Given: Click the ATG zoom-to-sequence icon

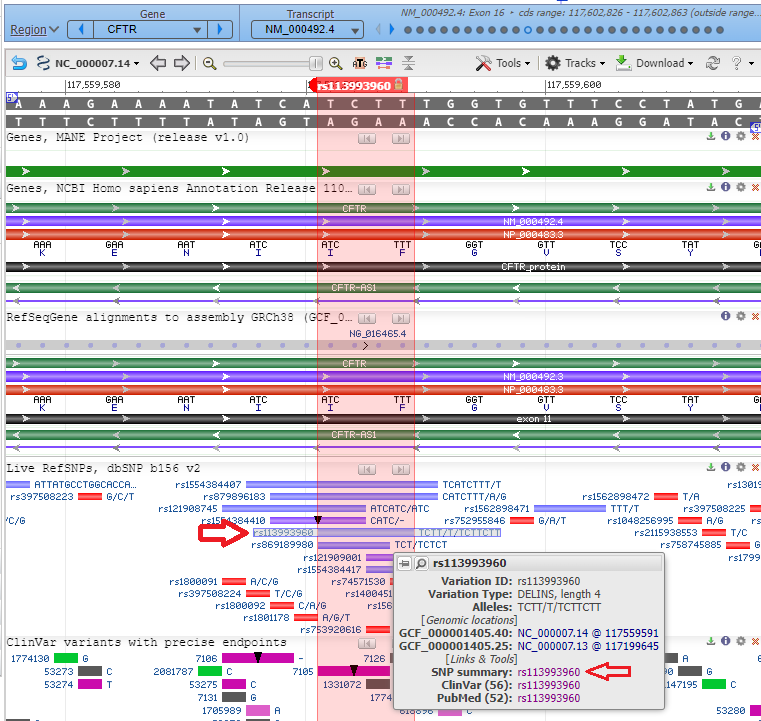Looking at the screenshot, I should 360,64.
